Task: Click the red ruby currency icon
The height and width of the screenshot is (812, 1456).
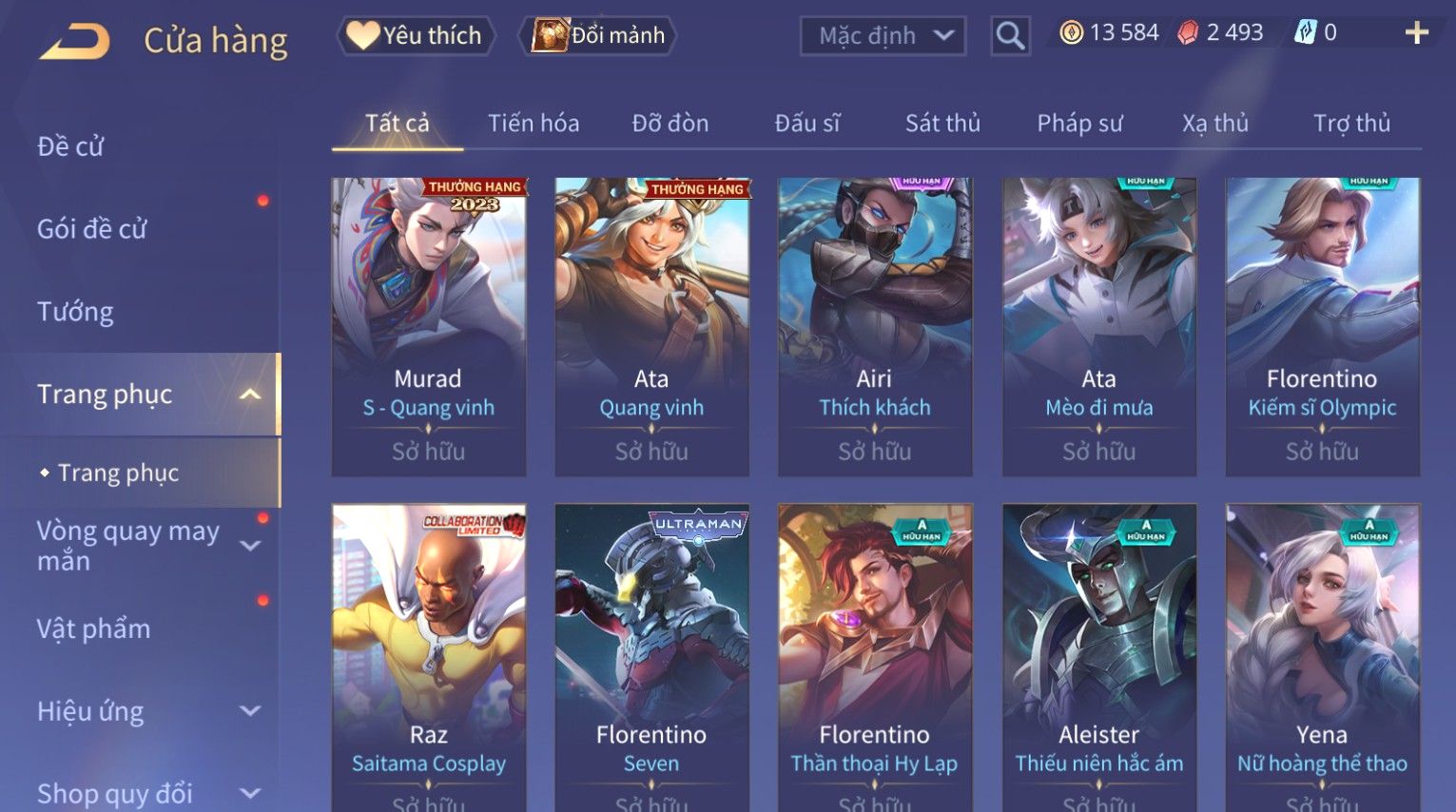Action: 1188,33
